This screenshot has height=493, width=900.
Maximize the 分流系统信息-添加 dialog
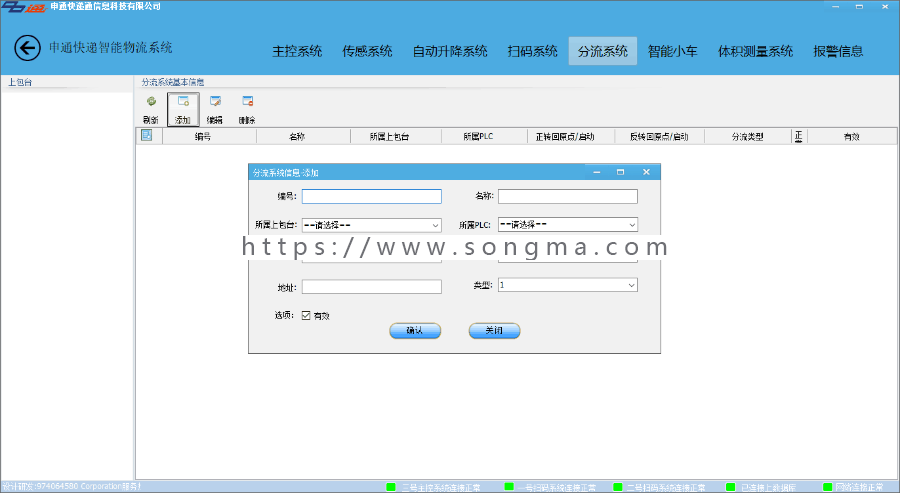[620, 172]
